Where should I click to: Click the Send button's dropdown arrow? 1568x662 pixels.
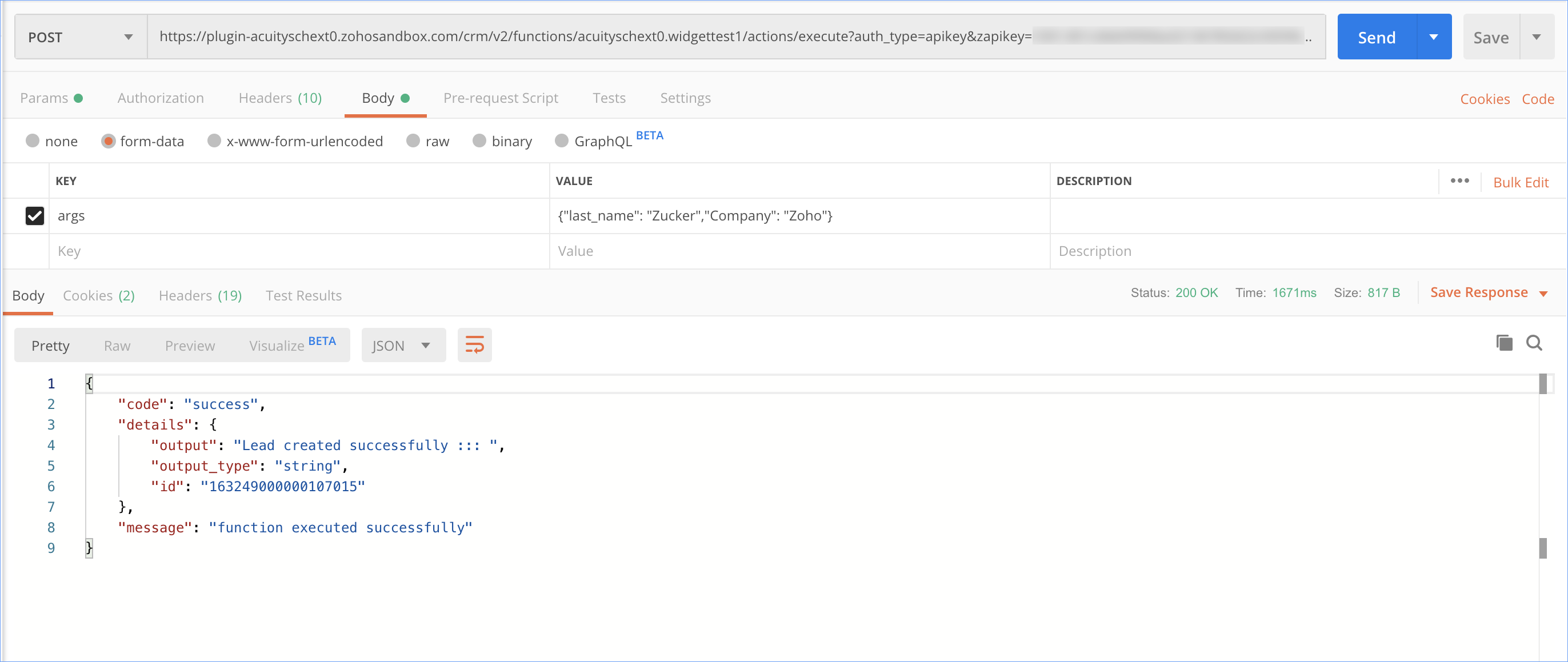coord(1434,37)
